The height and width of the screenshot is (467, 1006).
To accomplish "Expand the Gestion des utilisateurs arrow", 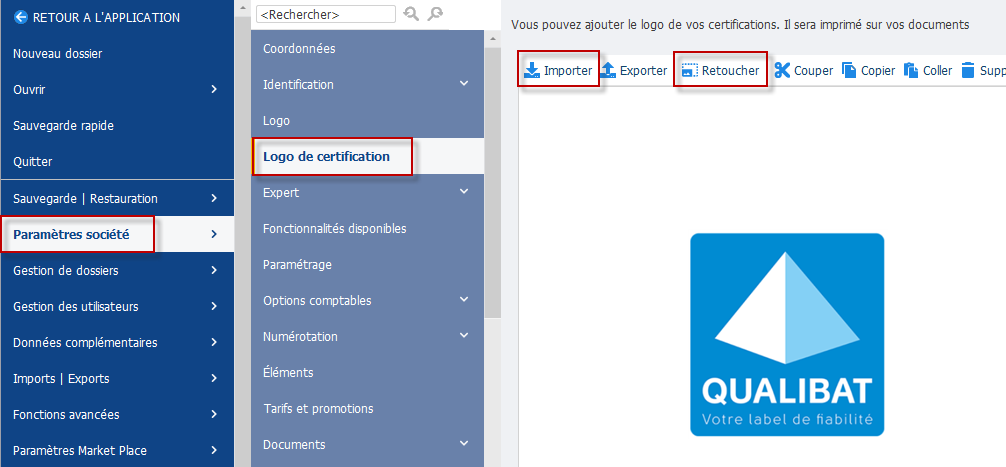I will pyautogui.click(x=215, y=306).
